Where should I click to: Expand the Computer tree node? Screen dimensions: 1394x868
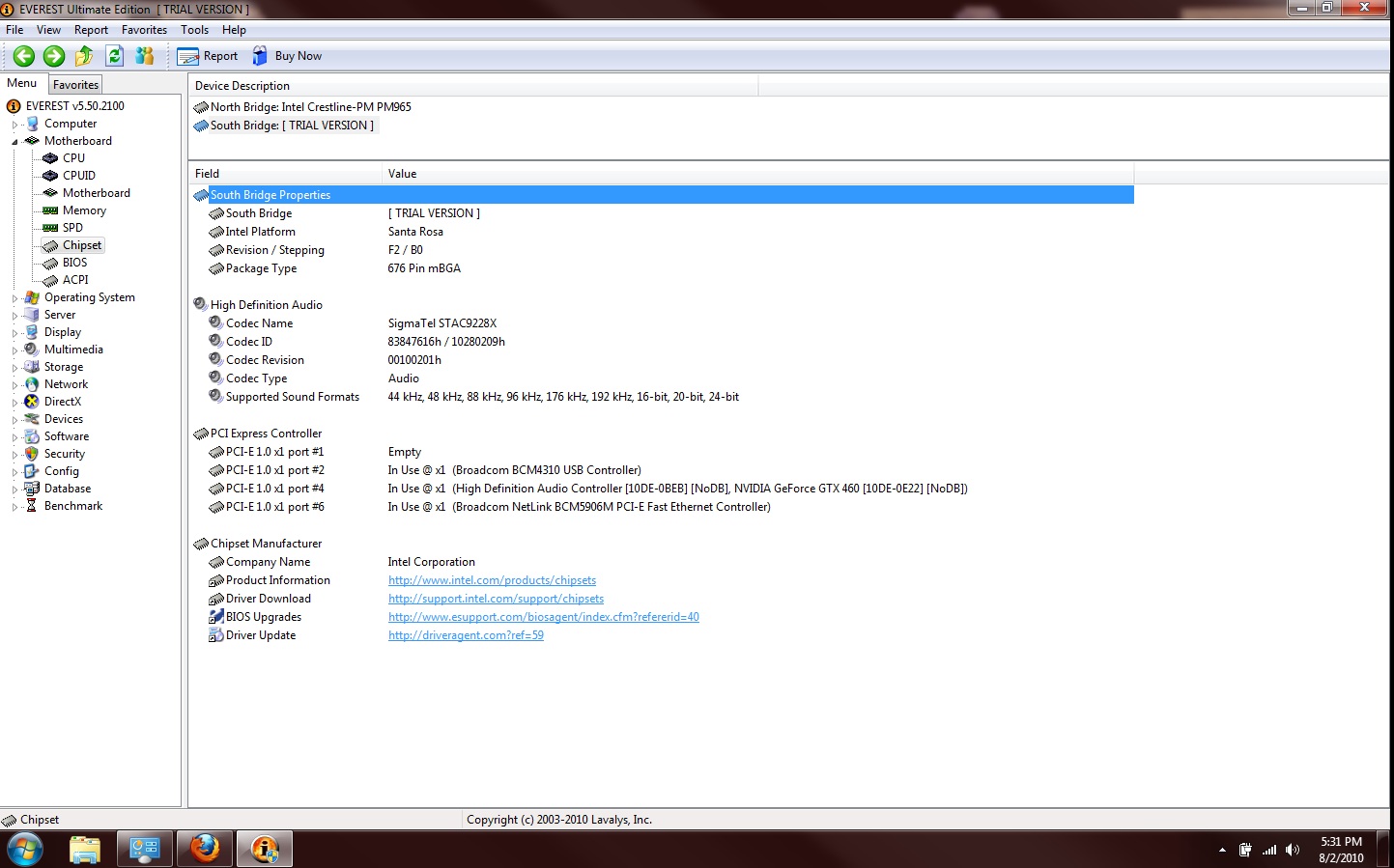click(14, 125)
